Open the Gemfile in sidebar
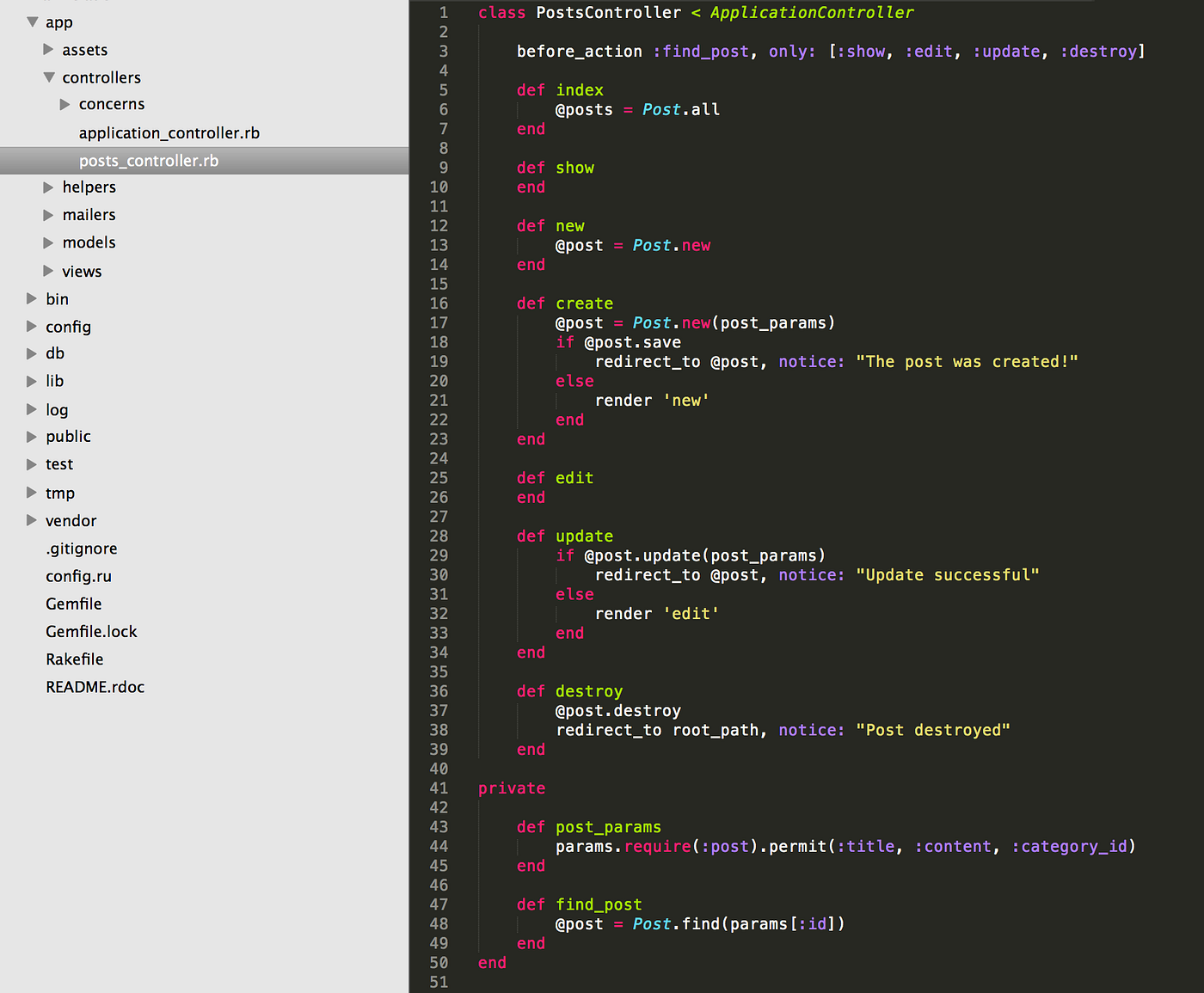Viewport: 1204px width, 993px height. [74, 604]
